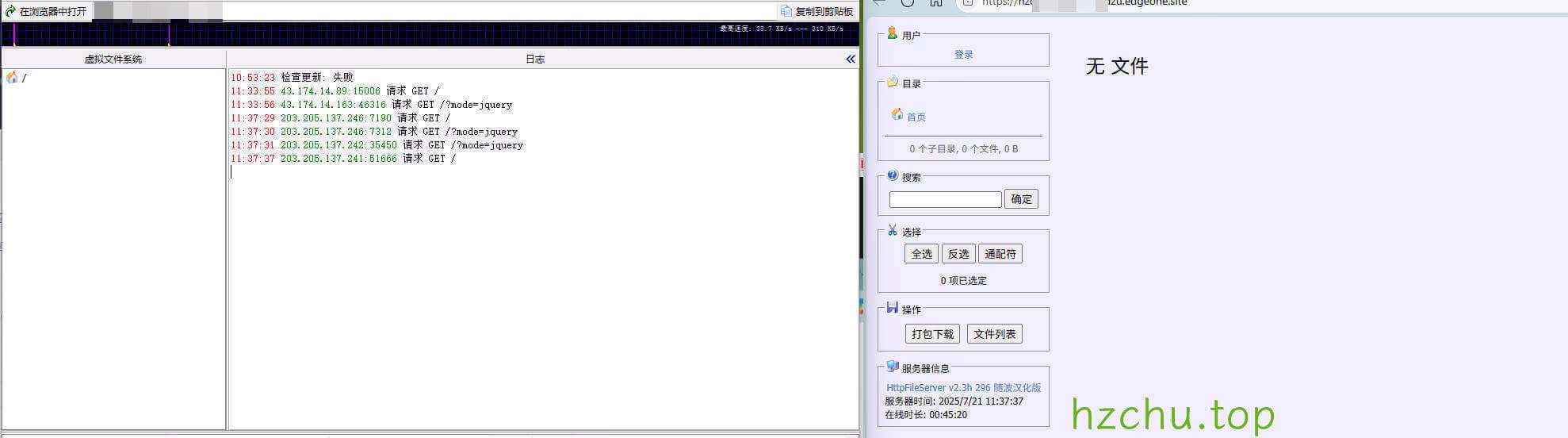Click the 在线时长 00:45:20 text
This screenshot has width=1568, height=438.
(x=925, y=415)
